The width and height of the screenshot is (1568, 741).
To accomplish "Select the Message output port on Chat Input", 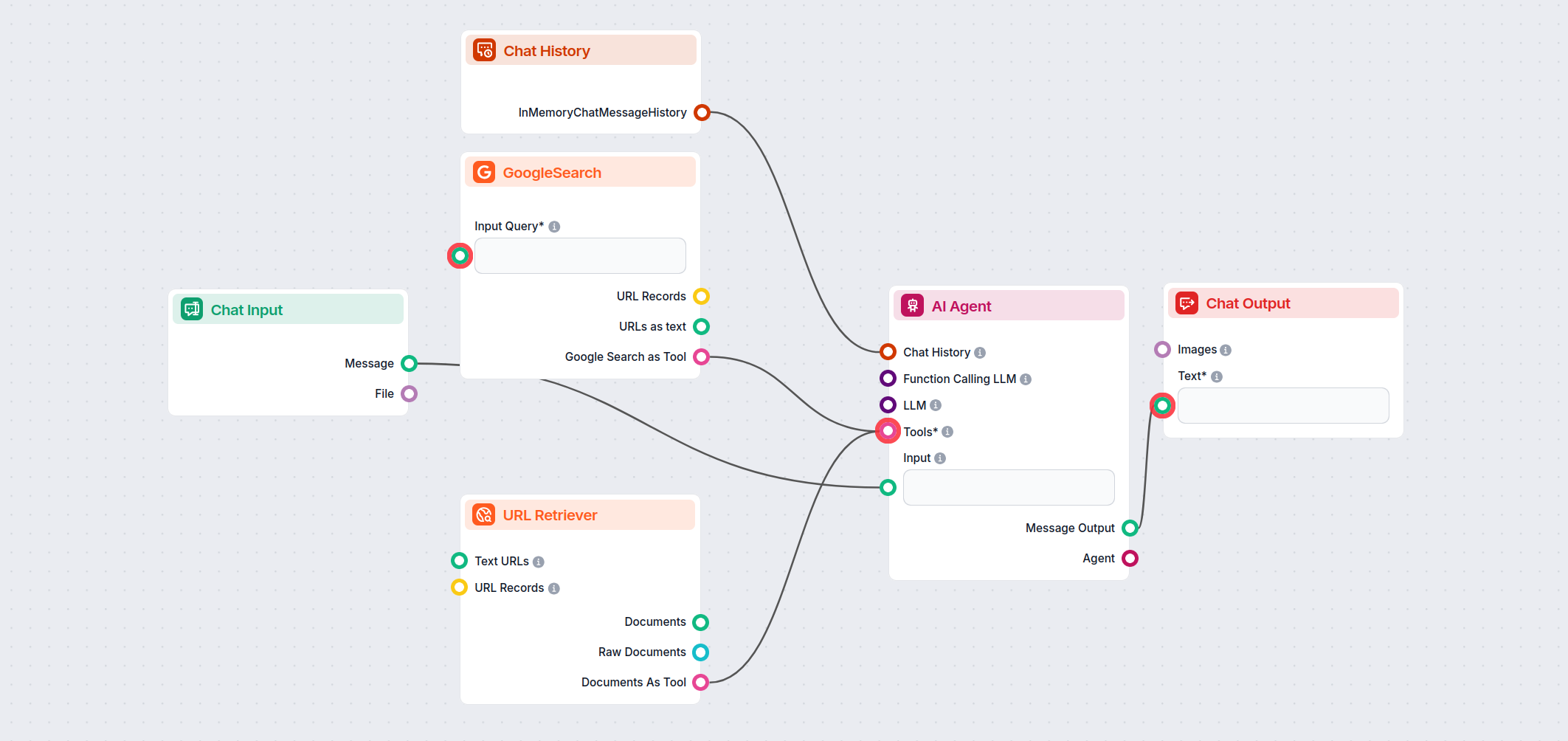I will point(410,363).
